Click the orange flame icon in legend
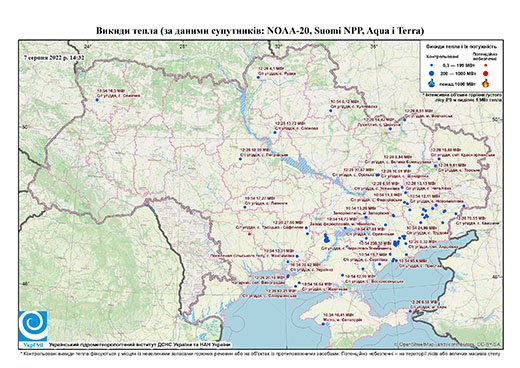This screenshot has height=368, width=520. tap(485, 83)
